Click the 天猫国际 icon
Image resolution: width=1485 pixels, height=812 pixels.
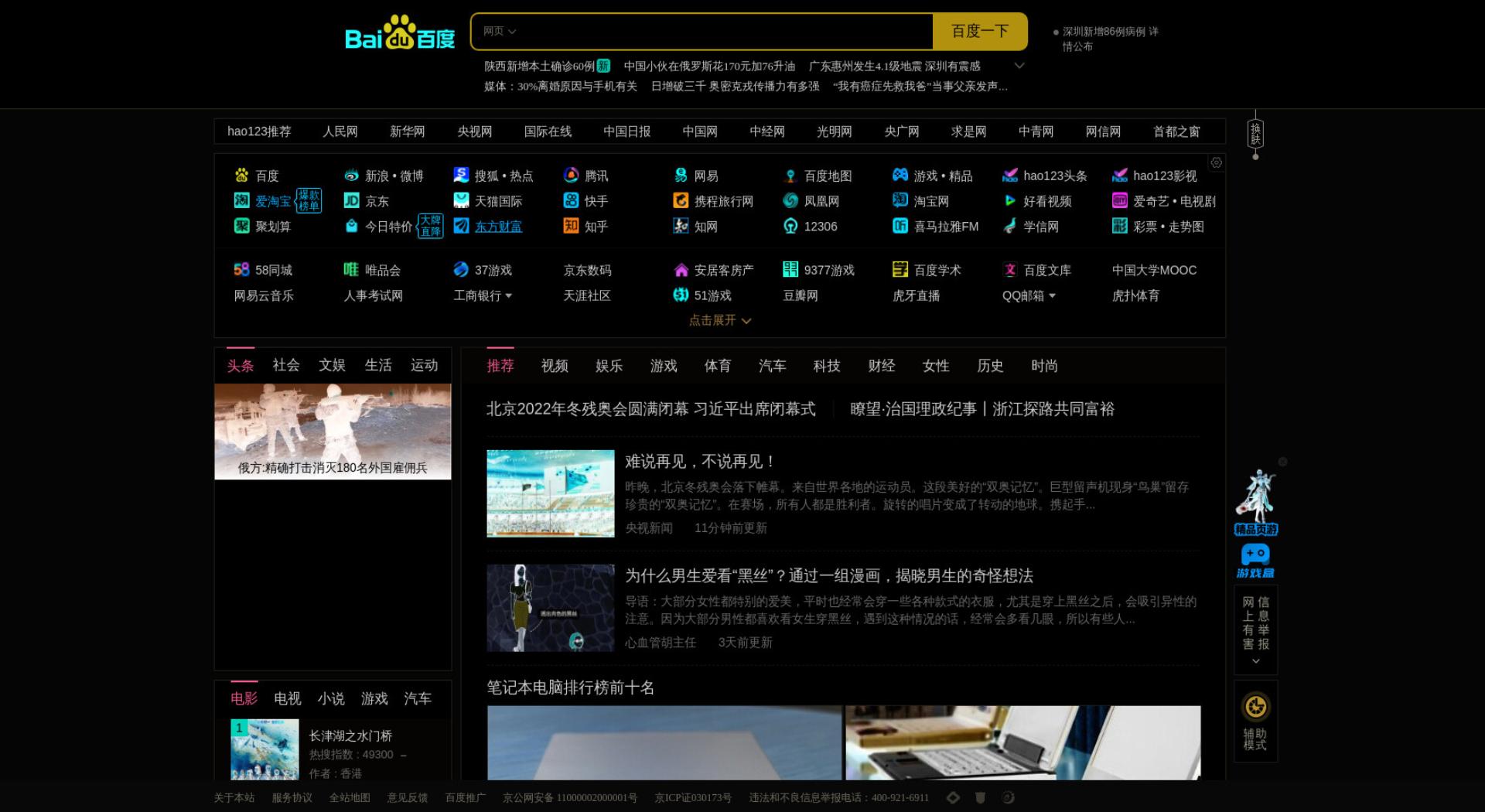click(461, 201)
